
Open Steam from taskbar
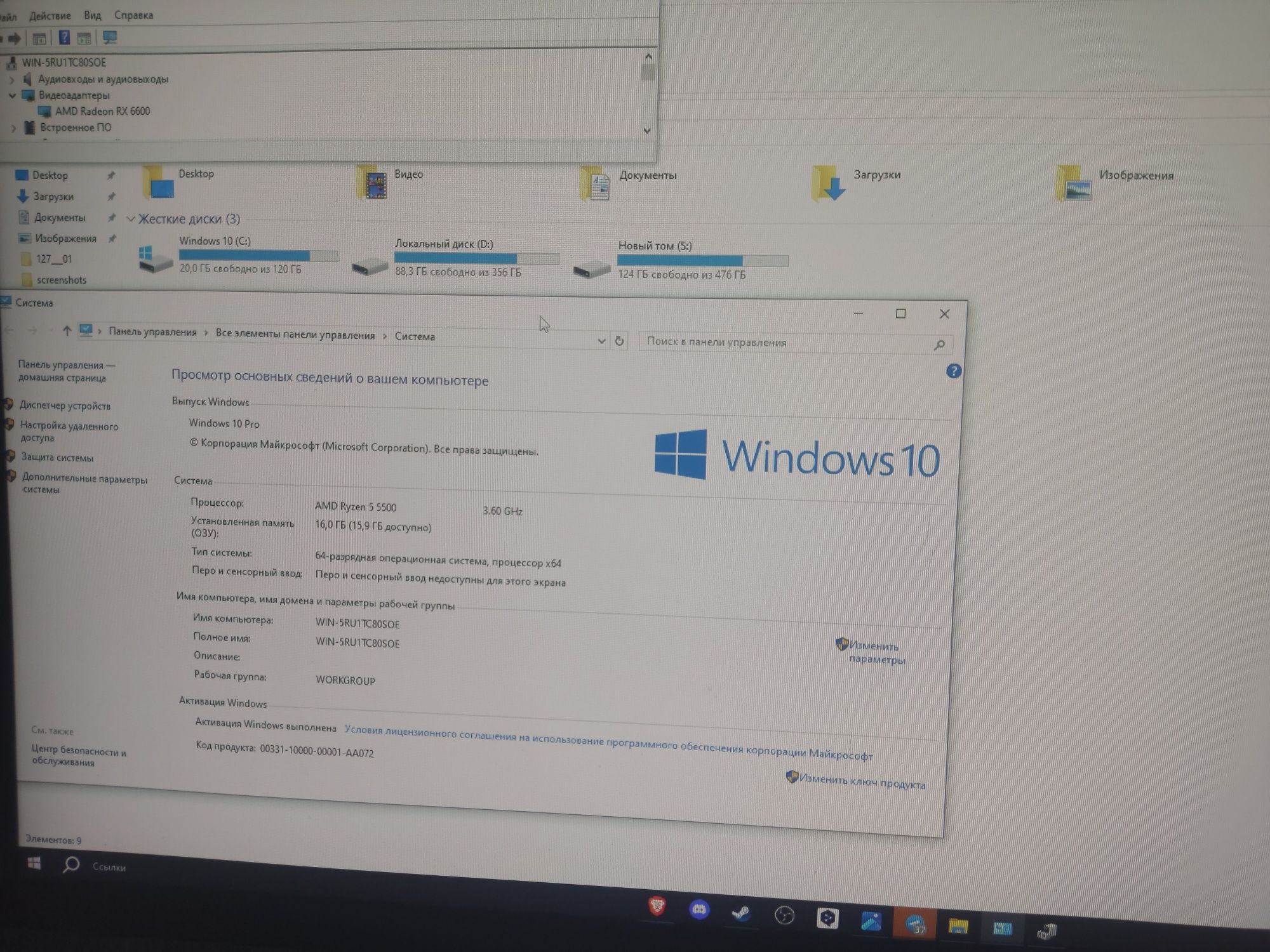pyautogui.click(x=741, y=913)
